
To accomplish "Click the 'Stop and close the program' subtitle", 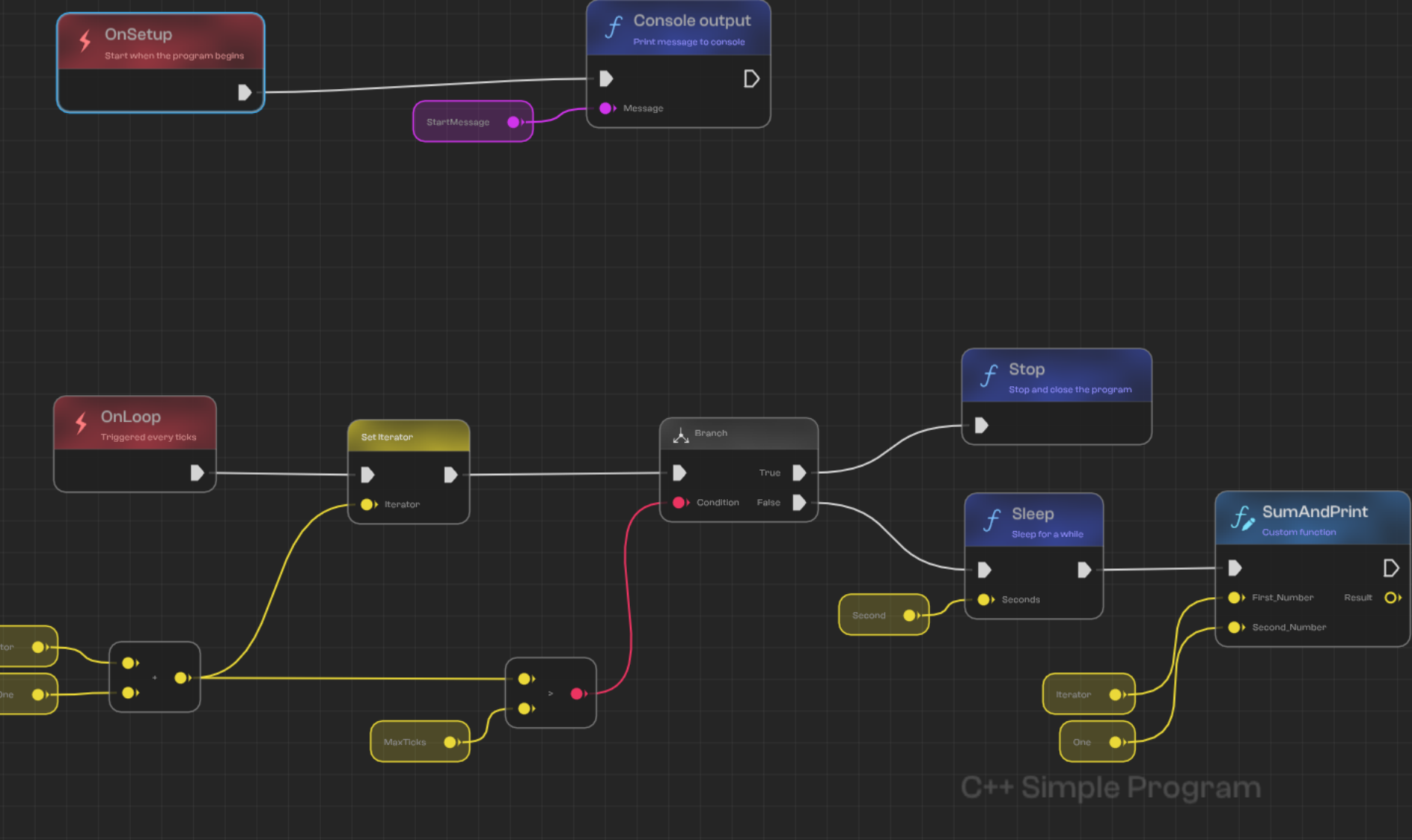I will [1070, 389].
